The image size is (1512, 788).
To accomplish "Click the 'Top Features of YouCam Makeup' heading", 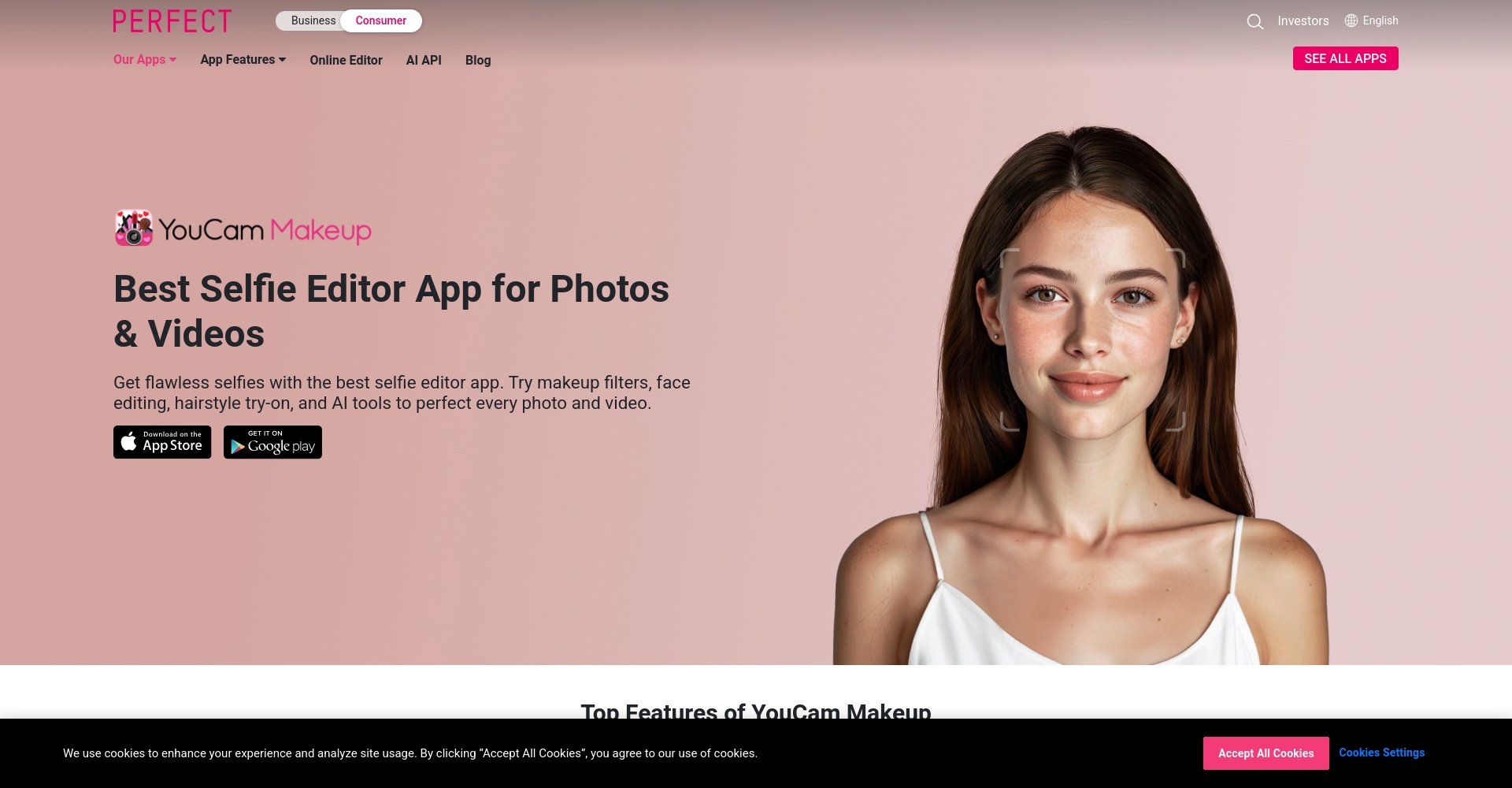I will (x=756, y=712).
